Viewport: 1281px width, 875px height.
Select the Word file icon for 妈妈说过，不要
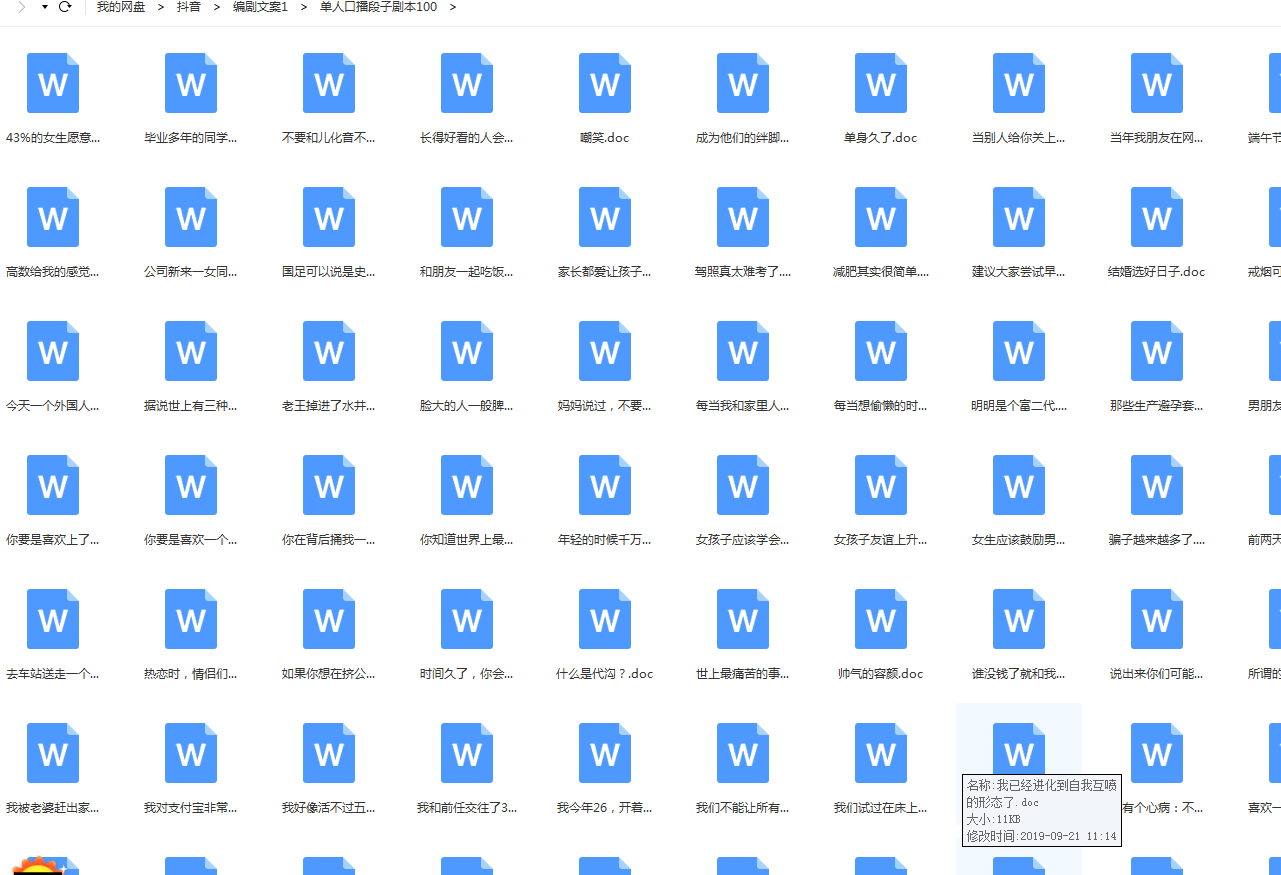coord(605,351)
